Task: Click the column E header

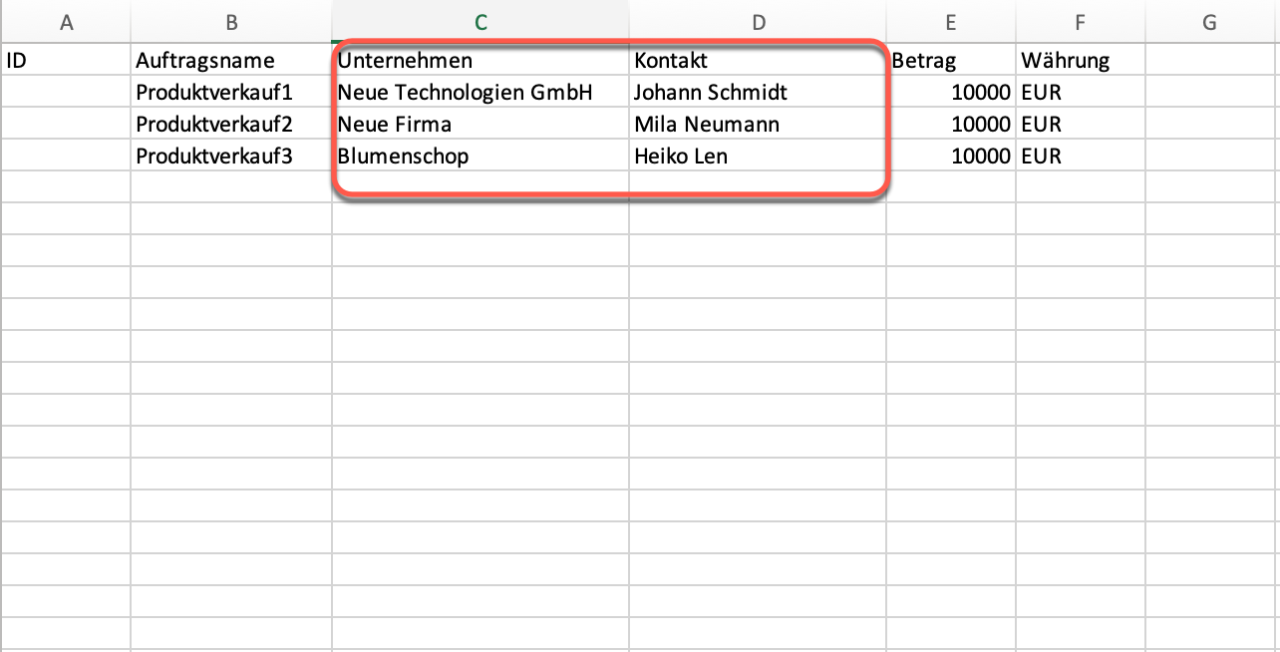Action: pos(951,22)
